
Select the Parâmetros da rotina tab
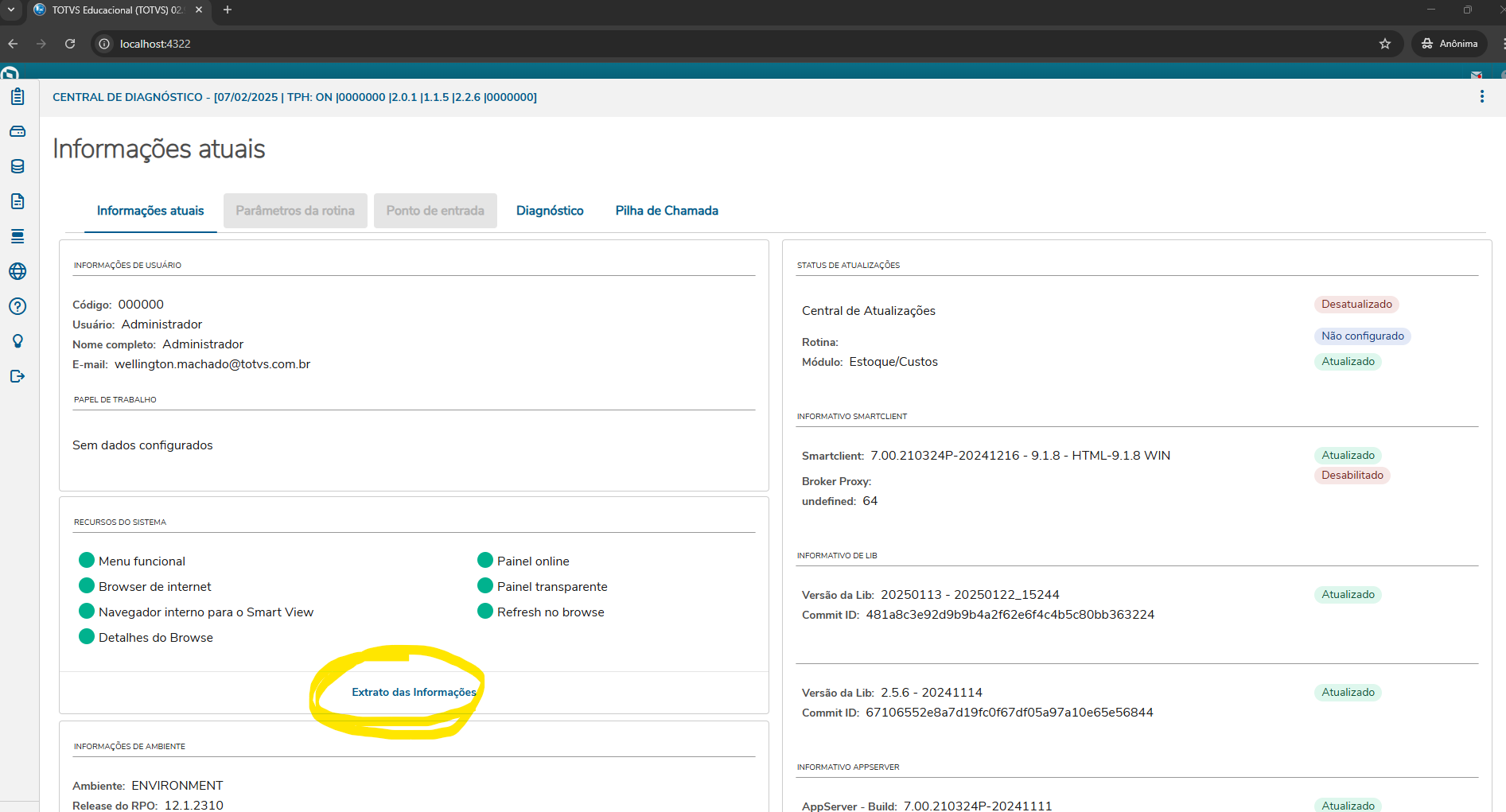tap(295, 211)
